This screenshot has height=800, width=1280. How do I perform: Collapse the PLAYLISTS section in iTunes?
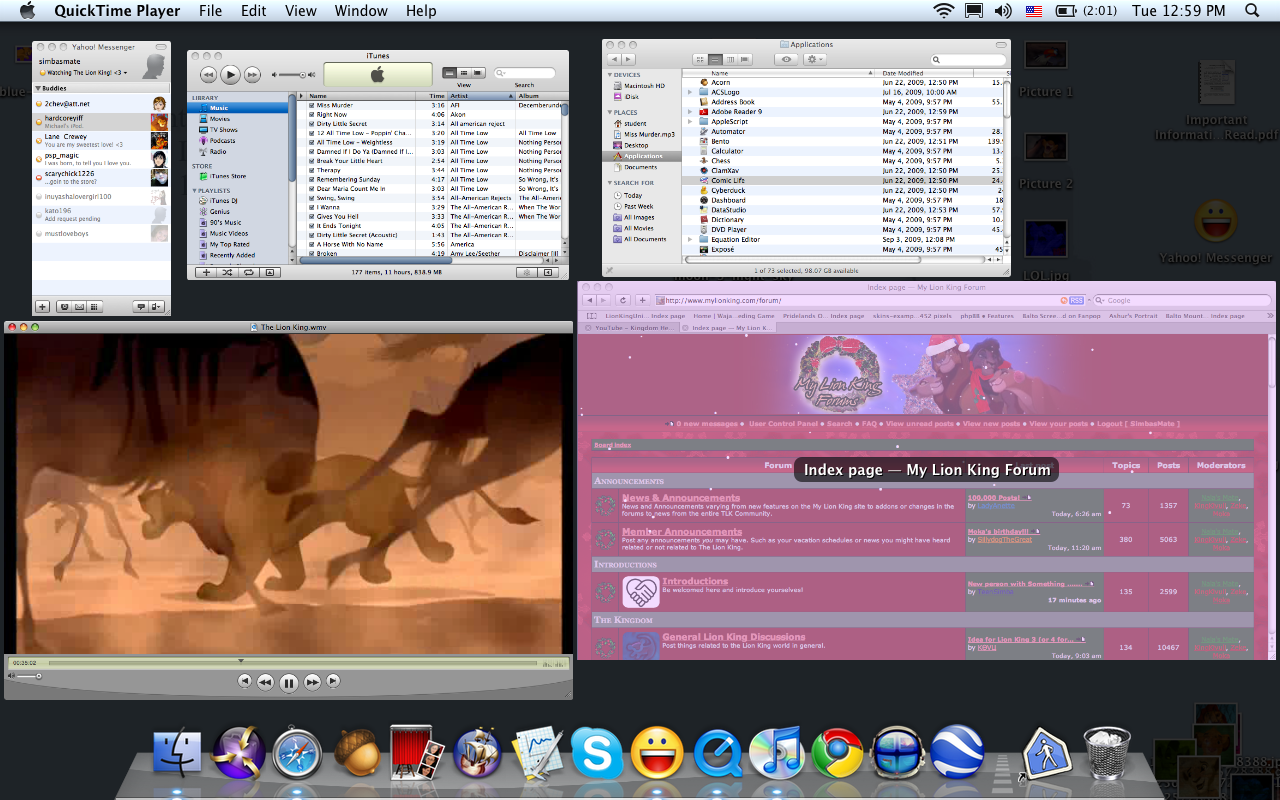point(194,190)
